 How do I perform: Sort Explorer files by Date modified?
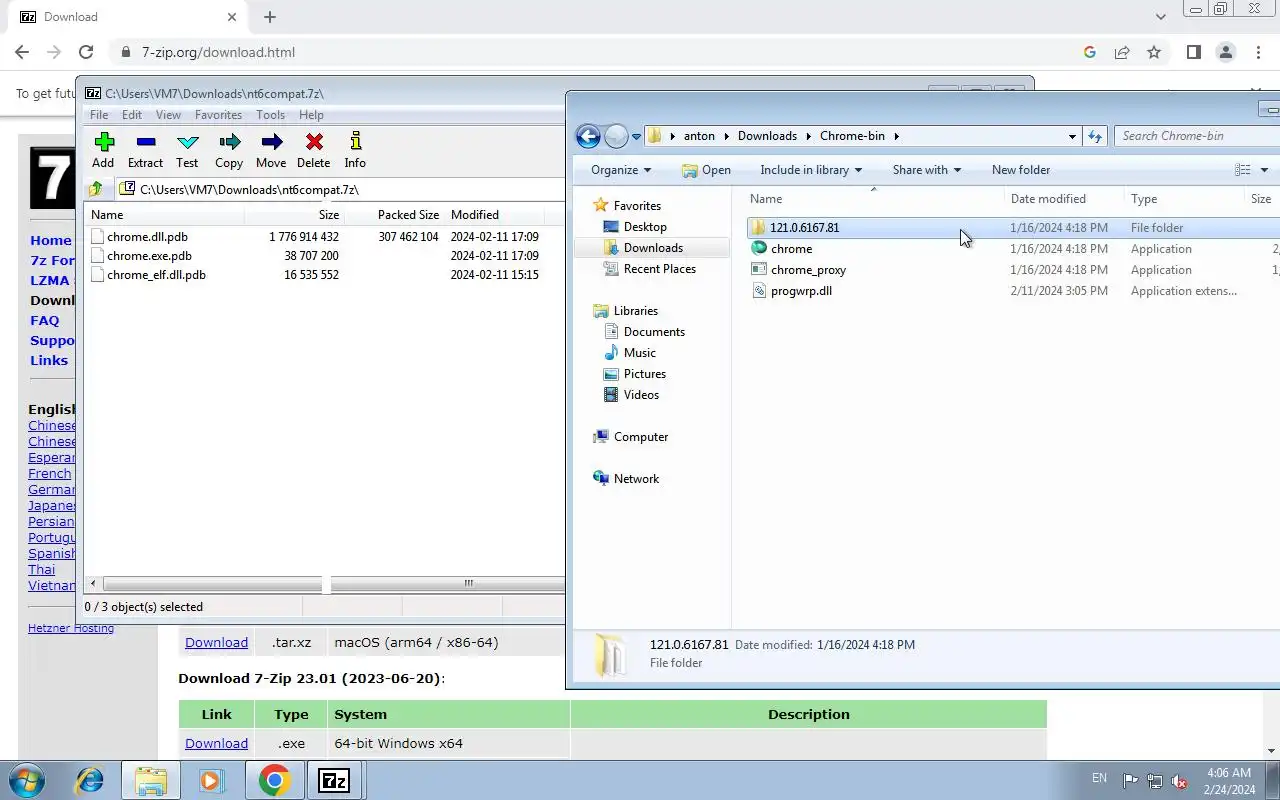pyautogui.click(x=1063, y=199)
